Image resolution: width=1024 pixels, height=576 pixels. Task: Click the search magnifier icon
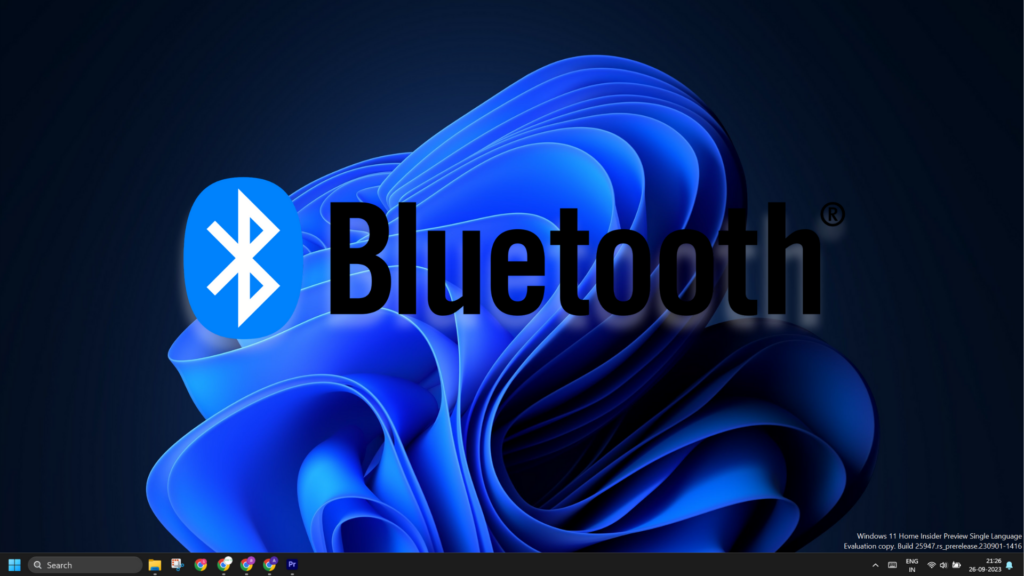pos(37,564)
